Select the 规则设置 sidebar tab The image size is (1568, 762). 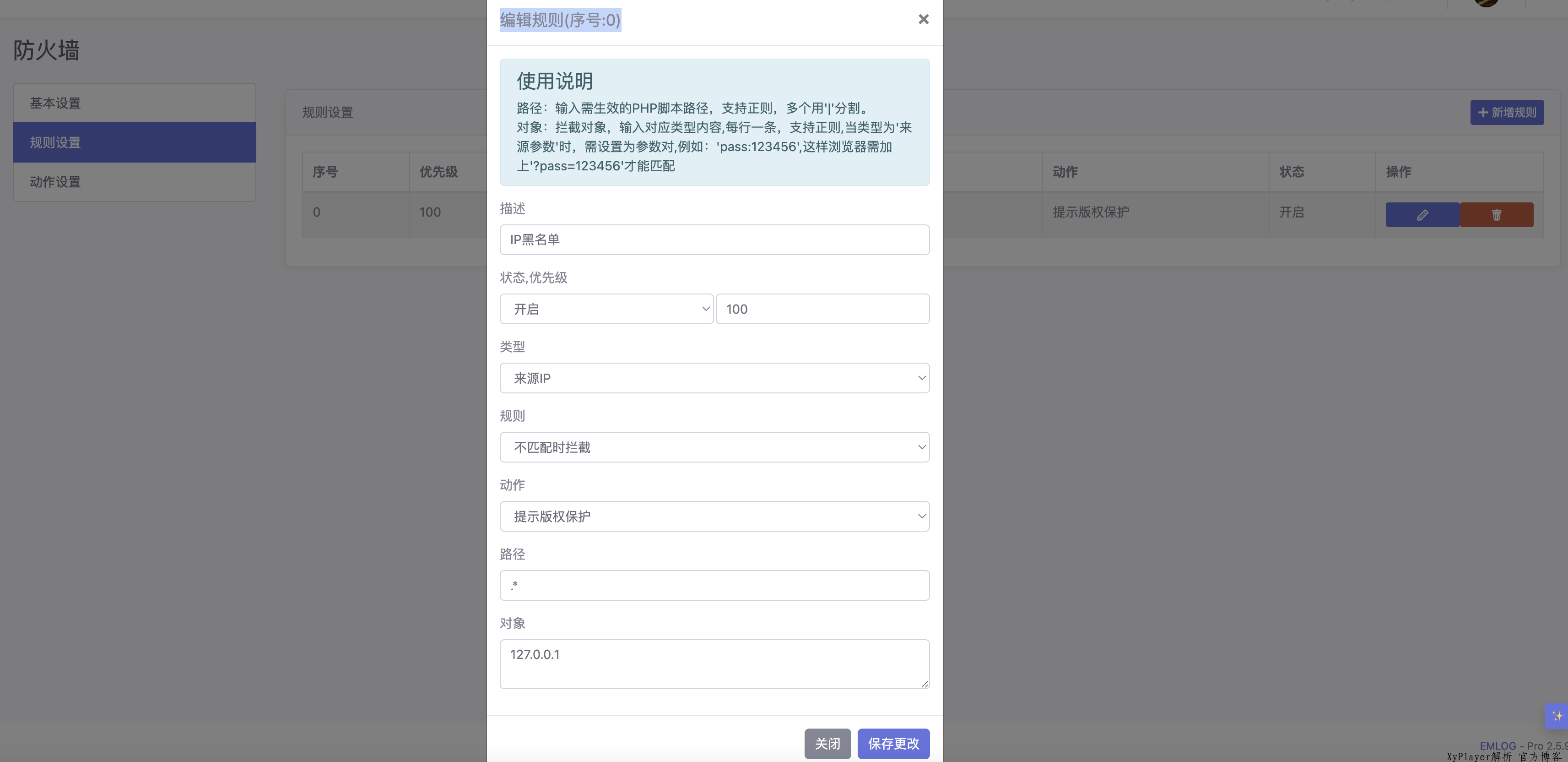coord(134,142)
